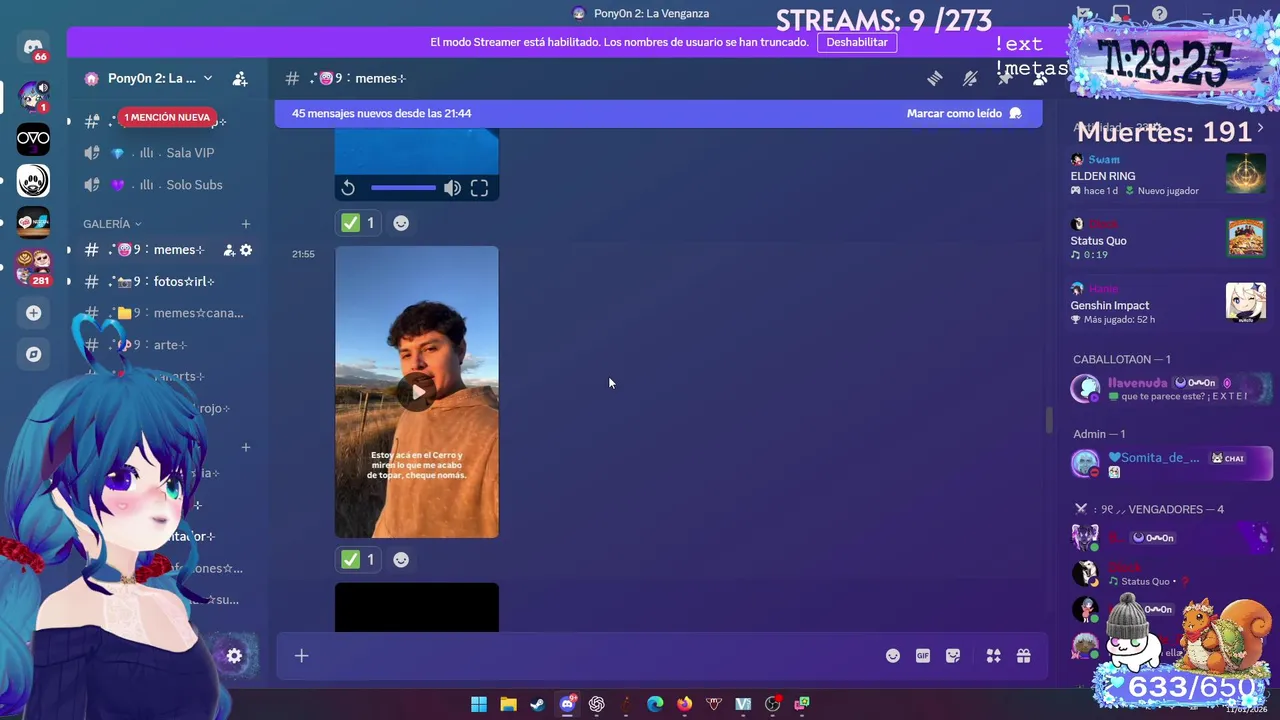Launch Firefox from the taskbar
Viewport: 1280px width, 720px height.
tap(684, 704)
